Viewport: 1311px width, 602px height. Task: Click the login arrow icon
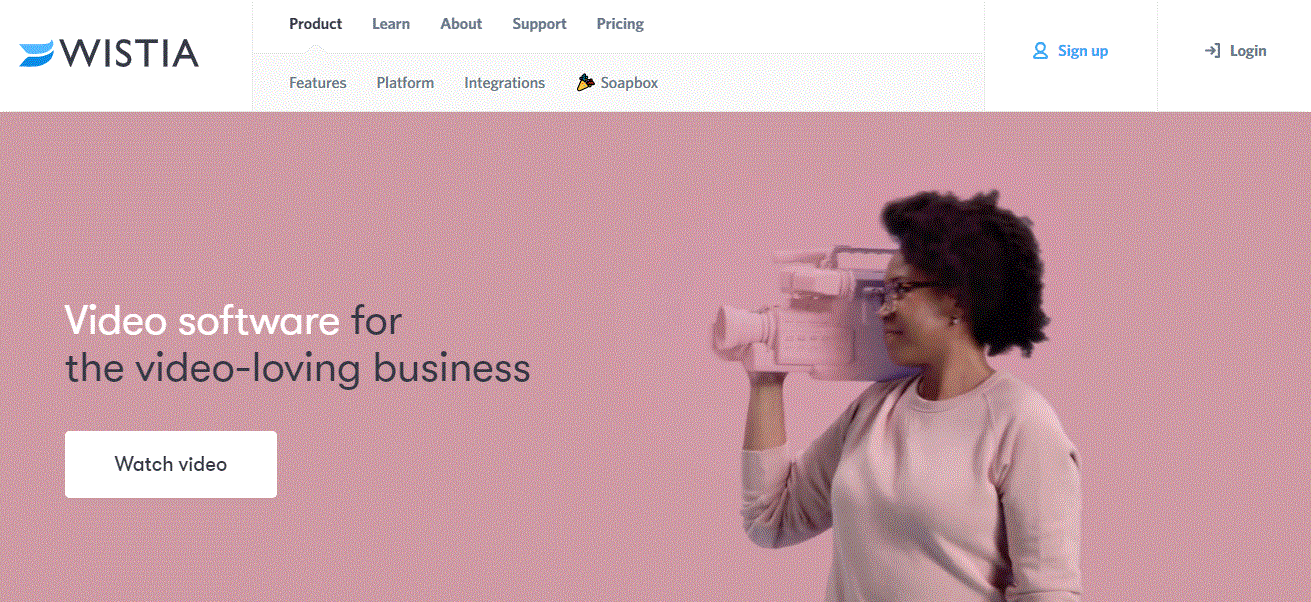(1212, 51)
